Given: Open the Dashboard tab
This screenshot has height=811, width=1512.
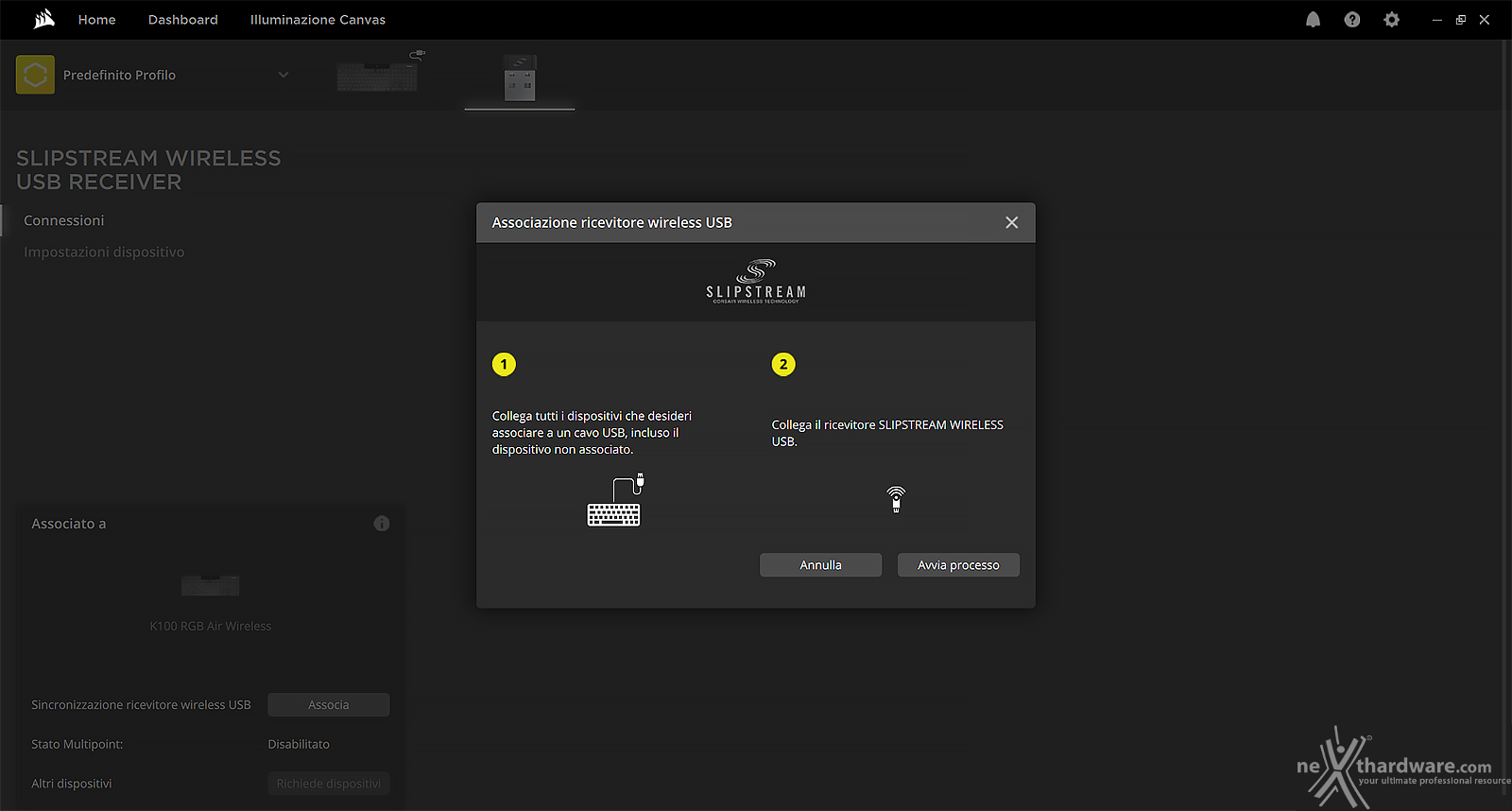Looking at the screenshot, I should coord(182,20).
